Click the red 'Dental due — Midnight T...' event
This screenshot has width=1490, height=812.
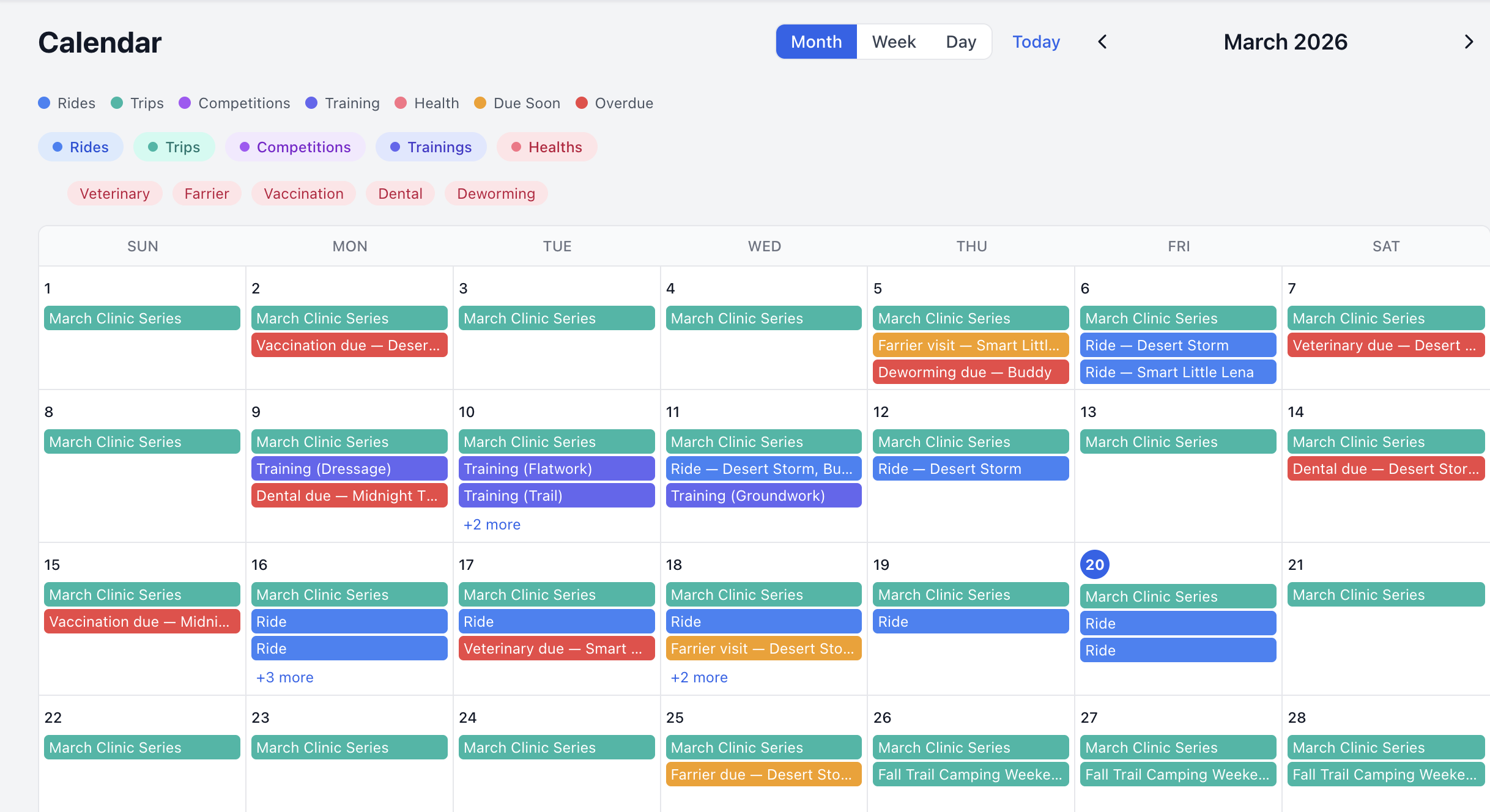click(x=349, y=495)
